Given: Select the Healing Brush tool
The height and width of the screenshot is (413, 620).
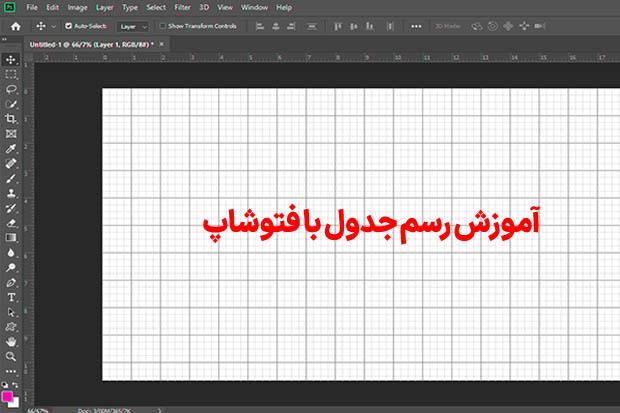Looking at the screenshot, I should click(11, 163).
